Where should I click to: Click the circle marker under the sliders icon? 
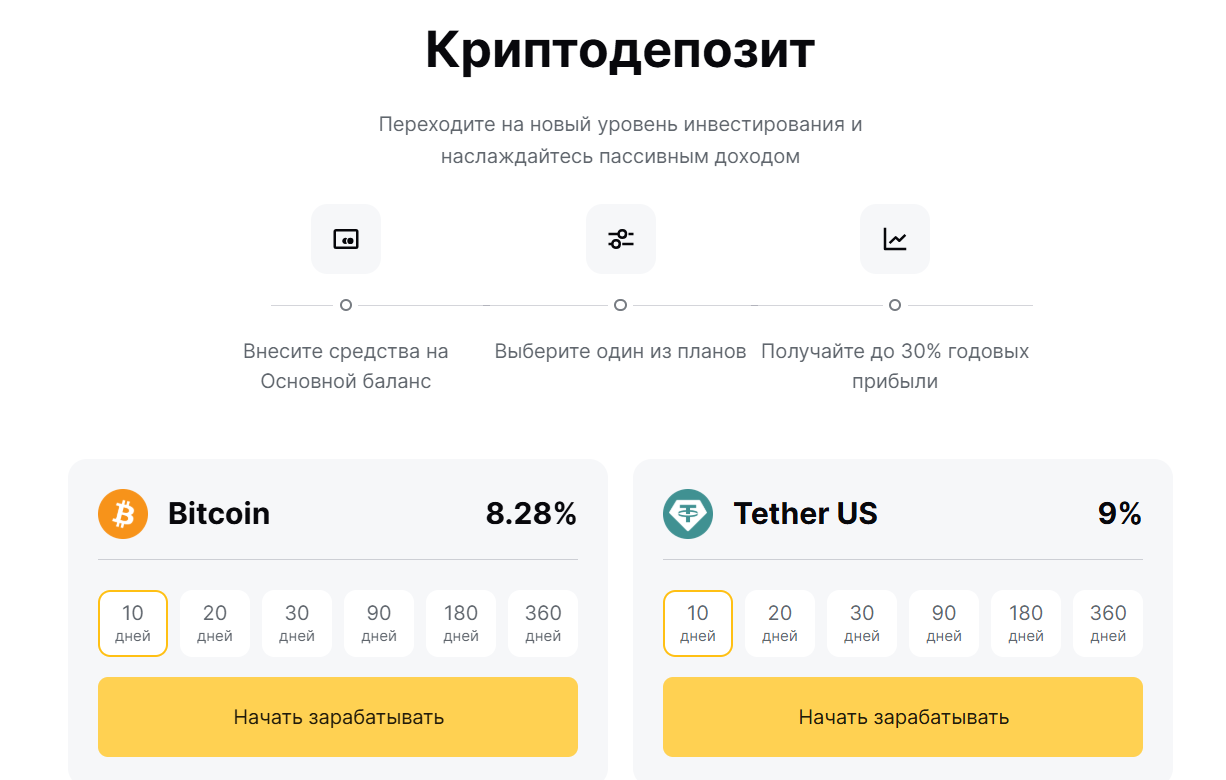620,305
